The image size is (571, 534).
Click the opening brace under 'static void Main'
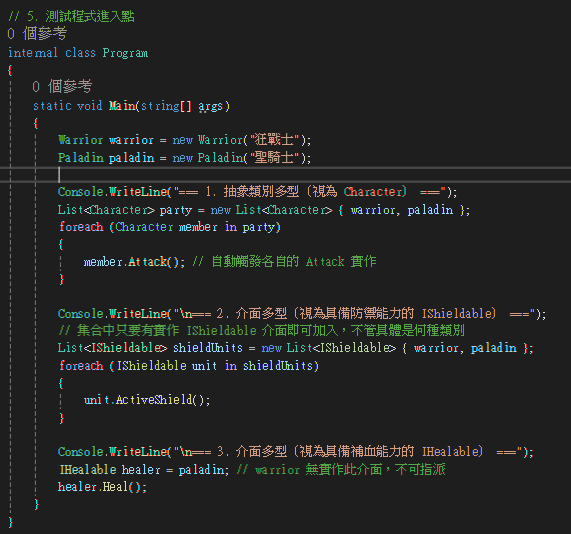coord(35,123)
